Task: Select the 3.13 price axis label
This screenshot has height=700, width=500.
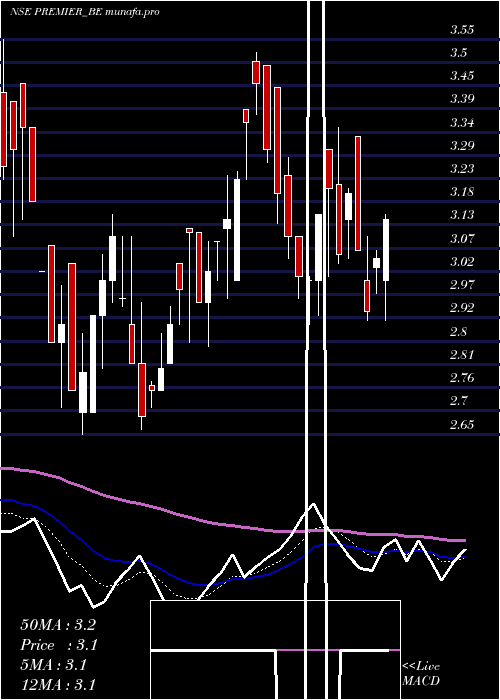Action: (x=462, y=215)
